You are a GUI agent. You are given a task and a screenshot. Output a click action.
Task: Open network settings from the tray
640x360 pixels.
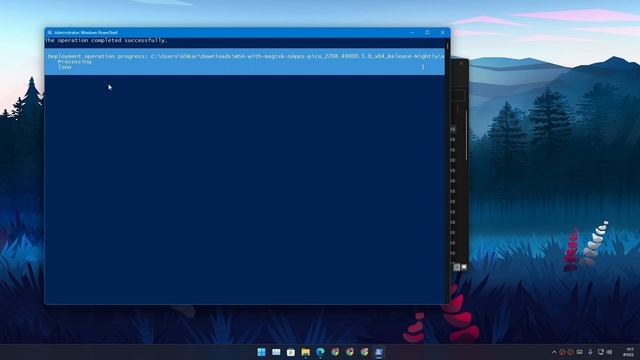tap(601, 352)
